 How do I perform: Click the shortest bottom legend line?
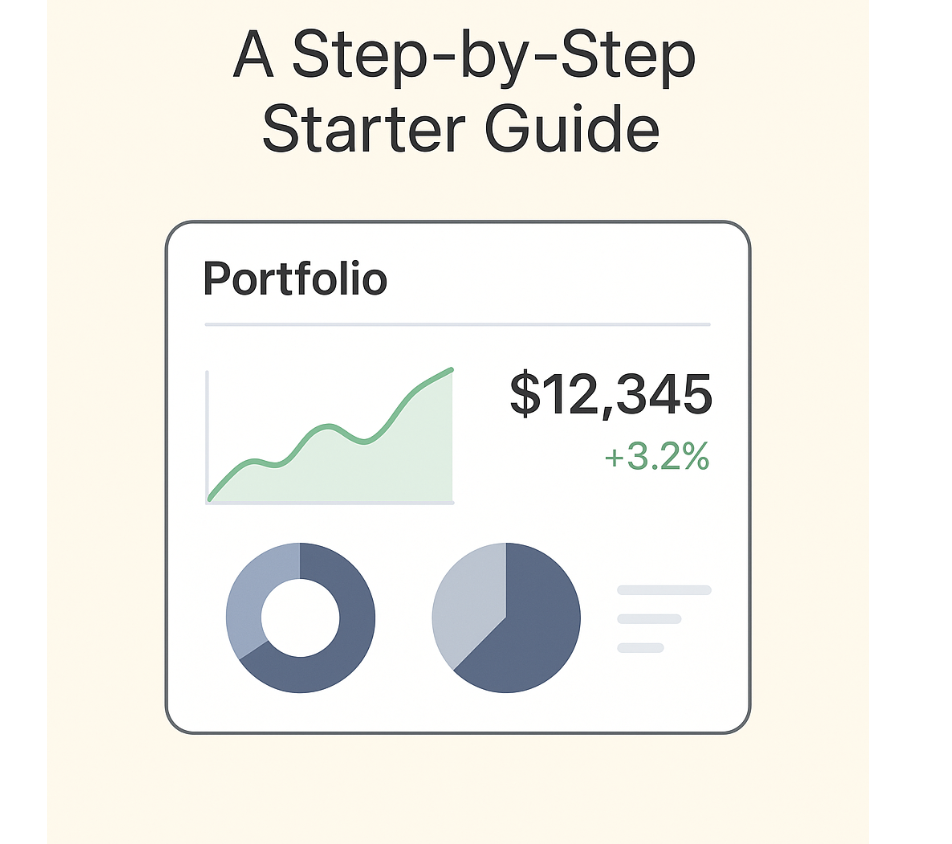641,648
